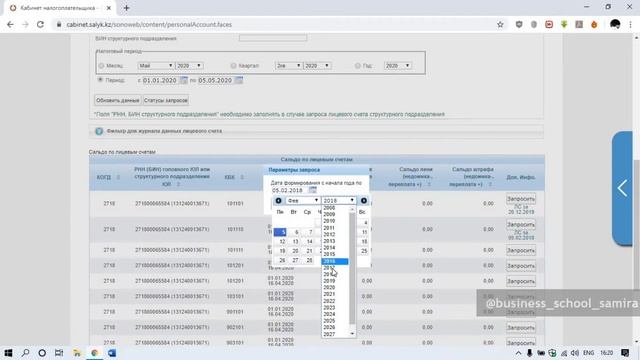Screen dimensions: 640x360
Task: Select the Квартал radio button
Action: tap(233, 66)
